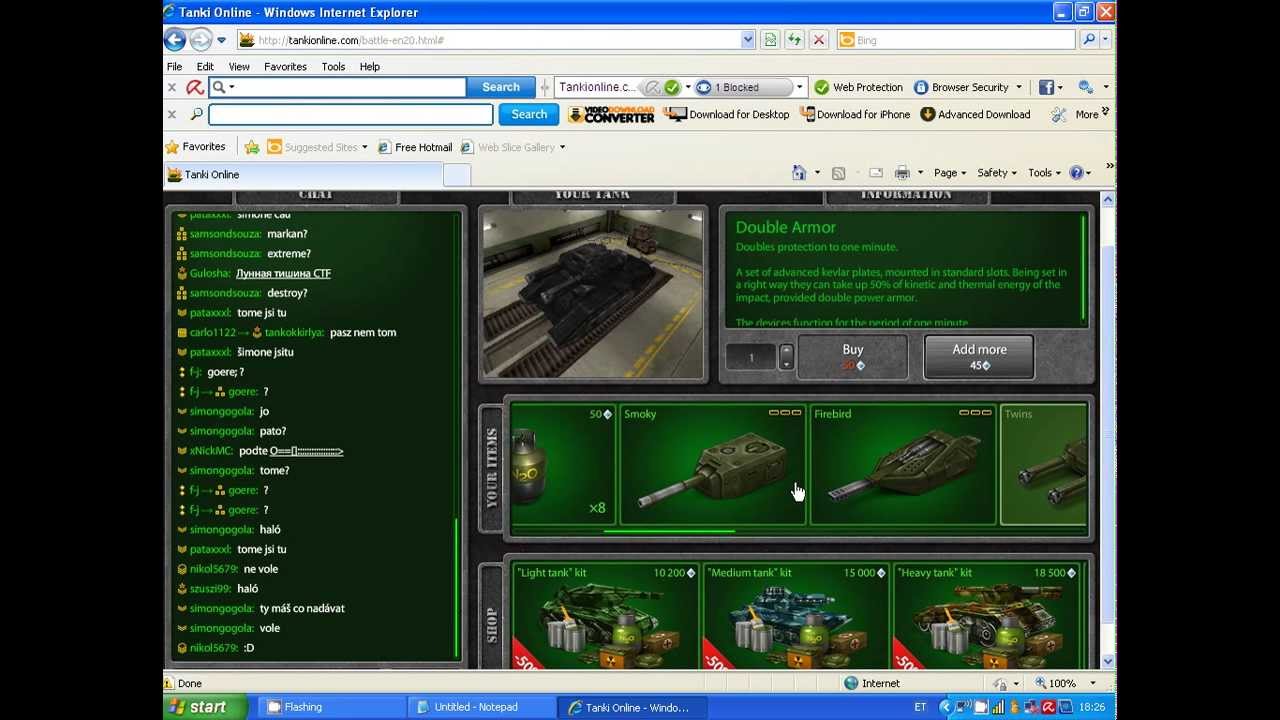Viewport: 1280px width, 720px height.
Task: Select the Firebird turret item
Action: click(x=903, y=464)
